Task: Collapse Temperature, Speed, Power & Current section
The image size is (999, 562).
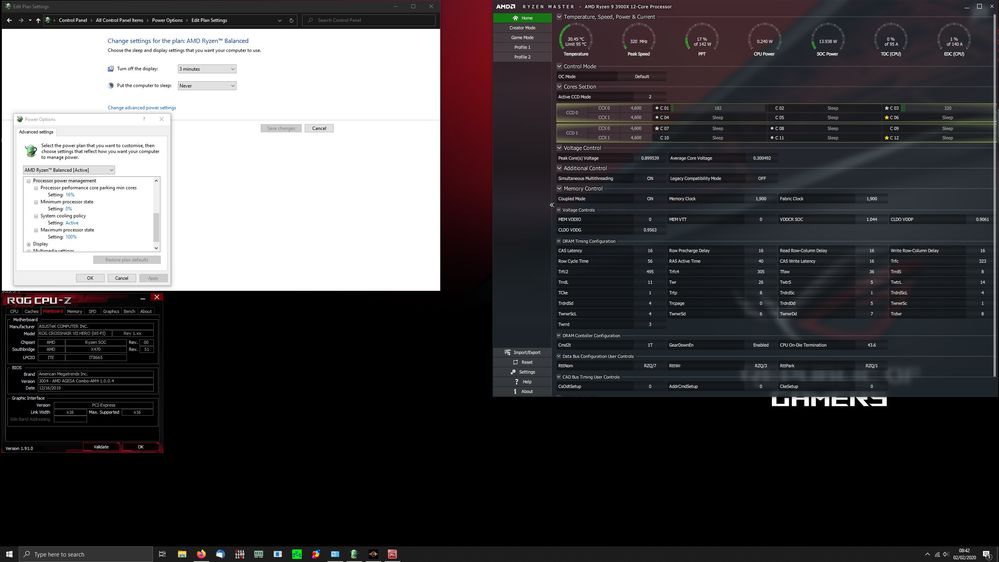Action: tap(559, 17)
